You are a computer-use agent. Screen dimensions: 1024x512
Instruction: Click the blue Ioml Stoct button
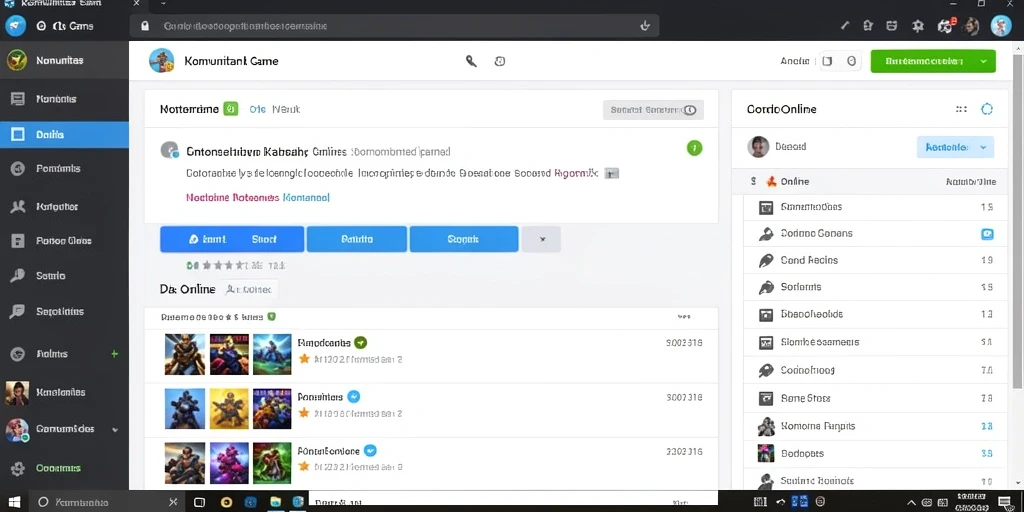tap(232, 239)
